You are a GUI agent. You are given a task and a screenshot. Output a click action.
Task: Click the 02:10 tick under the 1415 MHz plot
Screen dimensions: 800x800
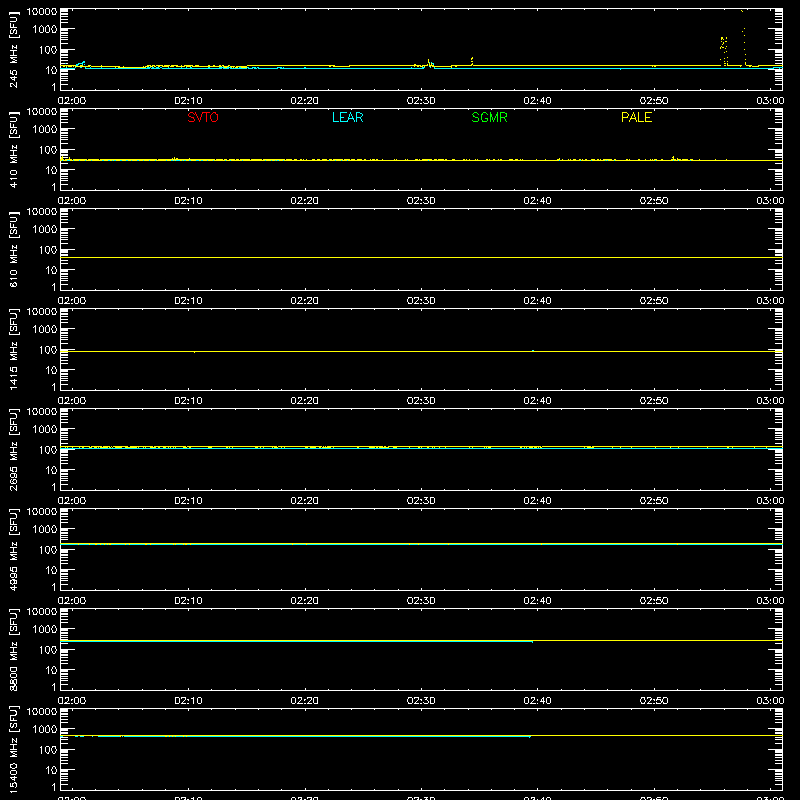[x=188, y=401]
